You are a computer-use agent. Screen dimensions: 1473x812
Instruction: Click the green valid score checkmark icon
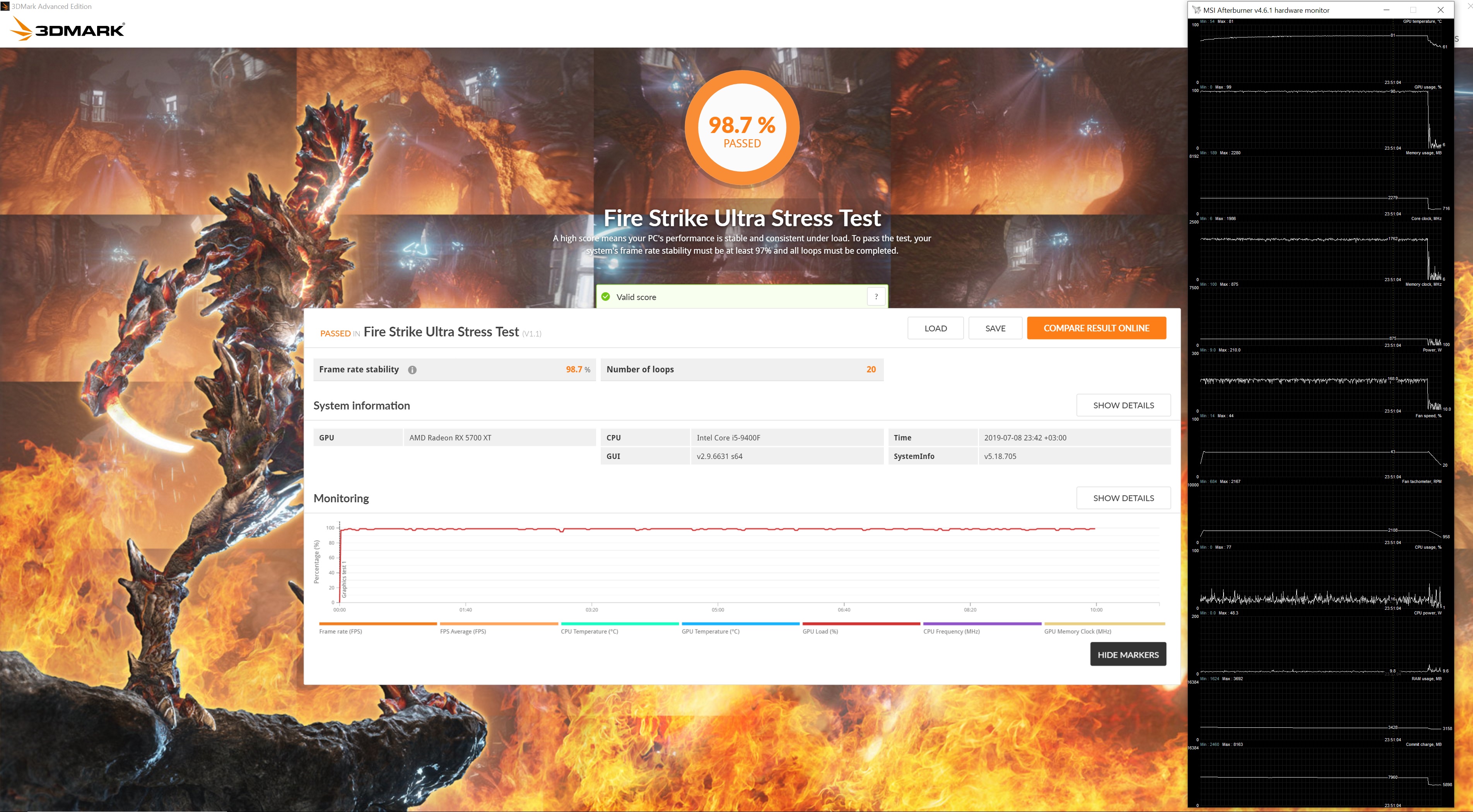click(605, 297)
